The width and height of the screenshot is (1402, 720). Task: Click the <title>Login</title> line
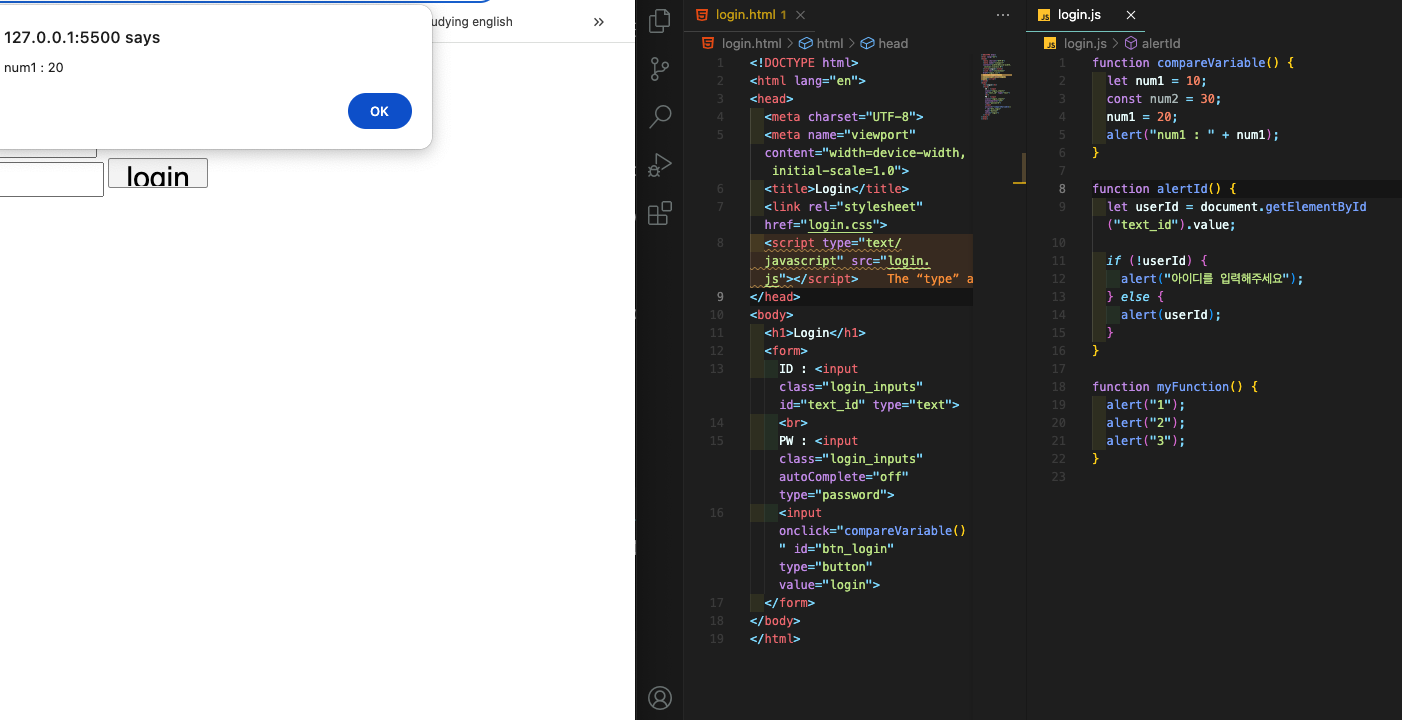click(x=836, y=188)
